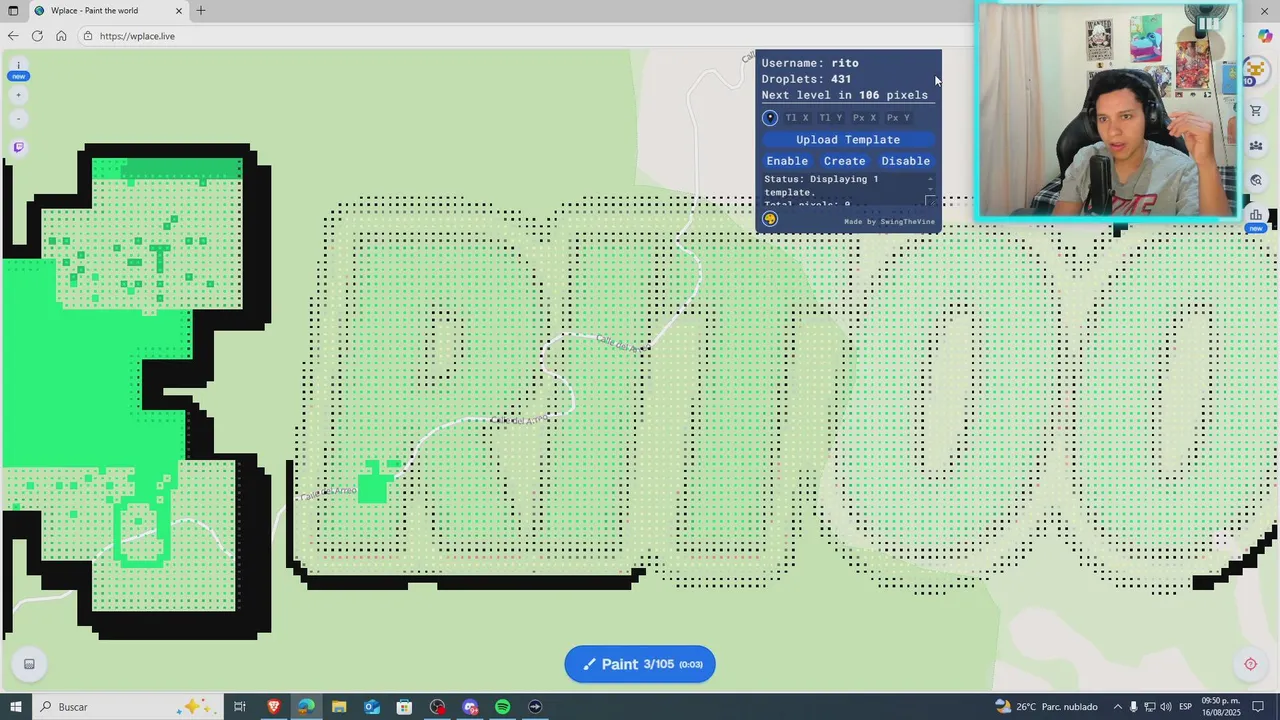Click the Status: Displaying 1 template text

click(x=821, y=185)
